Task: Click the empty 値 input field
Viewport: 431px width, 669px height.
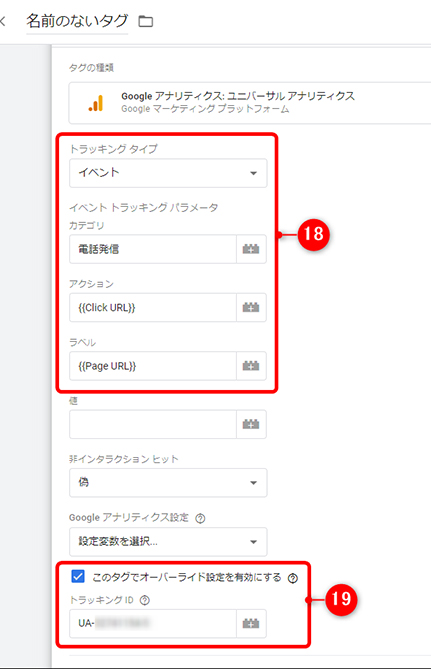Action: pyautogui.click(x=153, y=424)
